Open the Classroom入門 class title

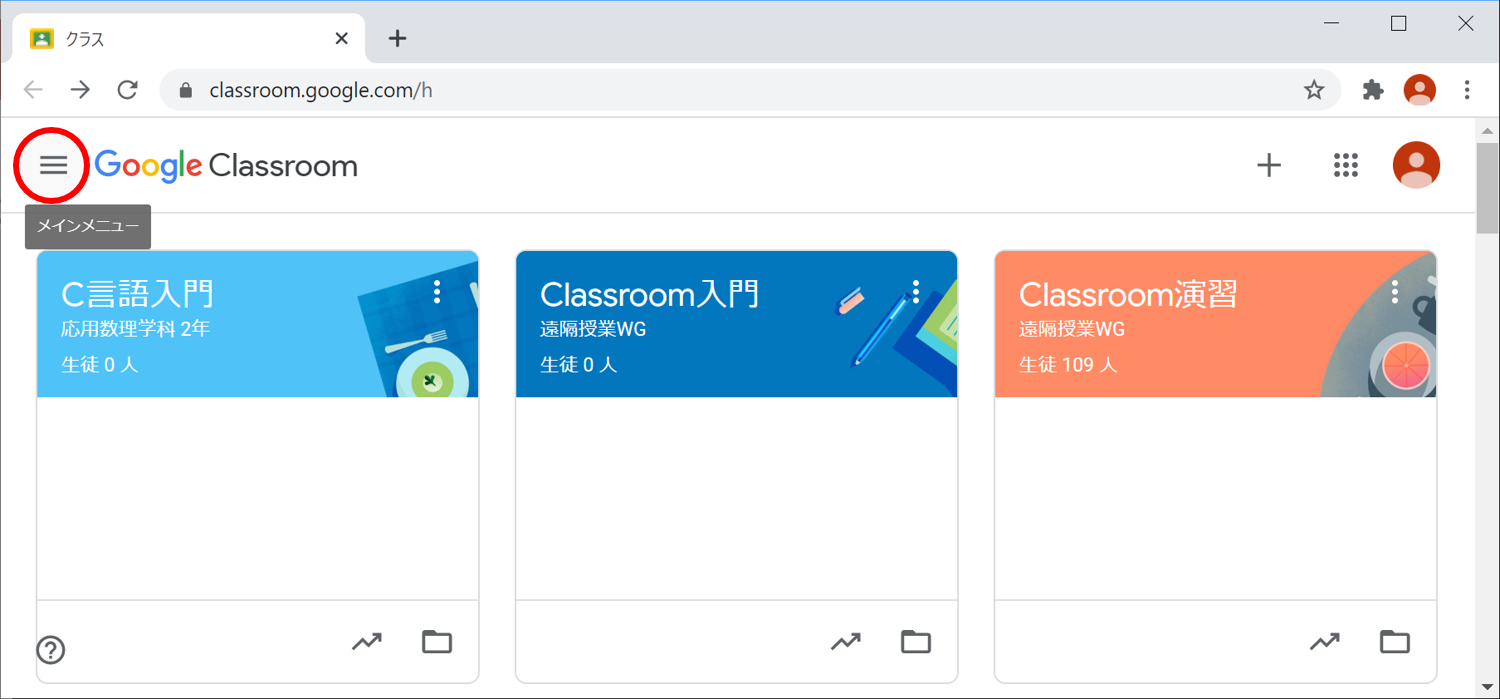[650, 294]
